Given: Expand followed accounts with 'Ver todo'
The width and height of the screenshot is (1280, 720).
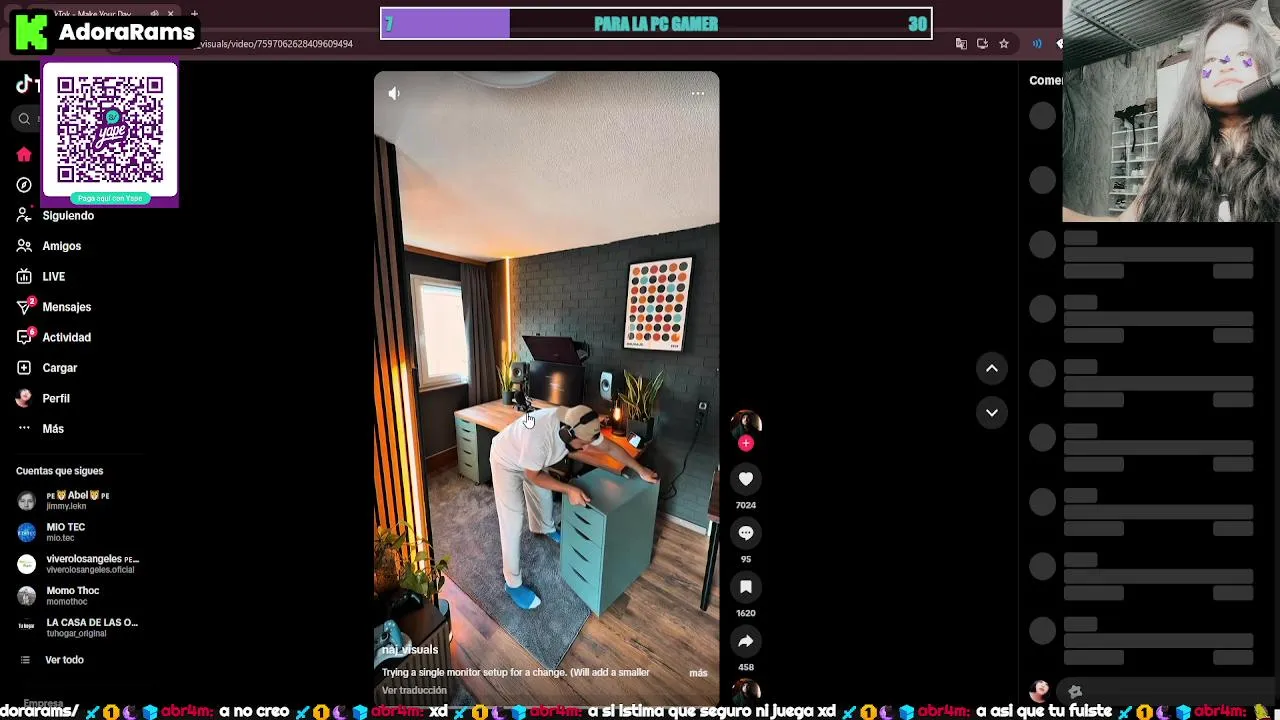Looking at the screenshot, I should pyautogui.click(x=52, y=660).
